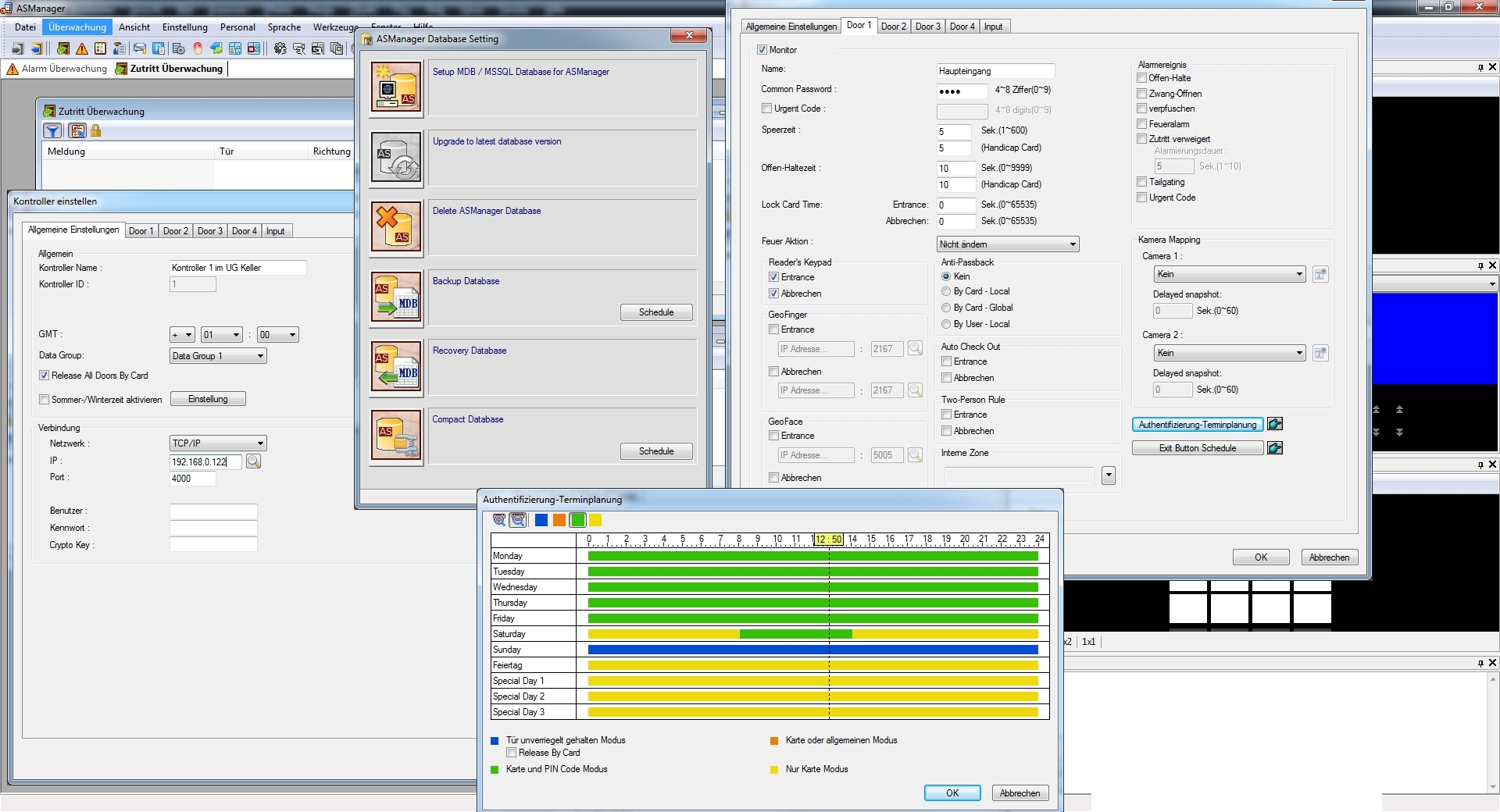The image size is (1500, 812).
Task: Open the Camera 1 mapping dropdown
Action: click(1299, 274)
